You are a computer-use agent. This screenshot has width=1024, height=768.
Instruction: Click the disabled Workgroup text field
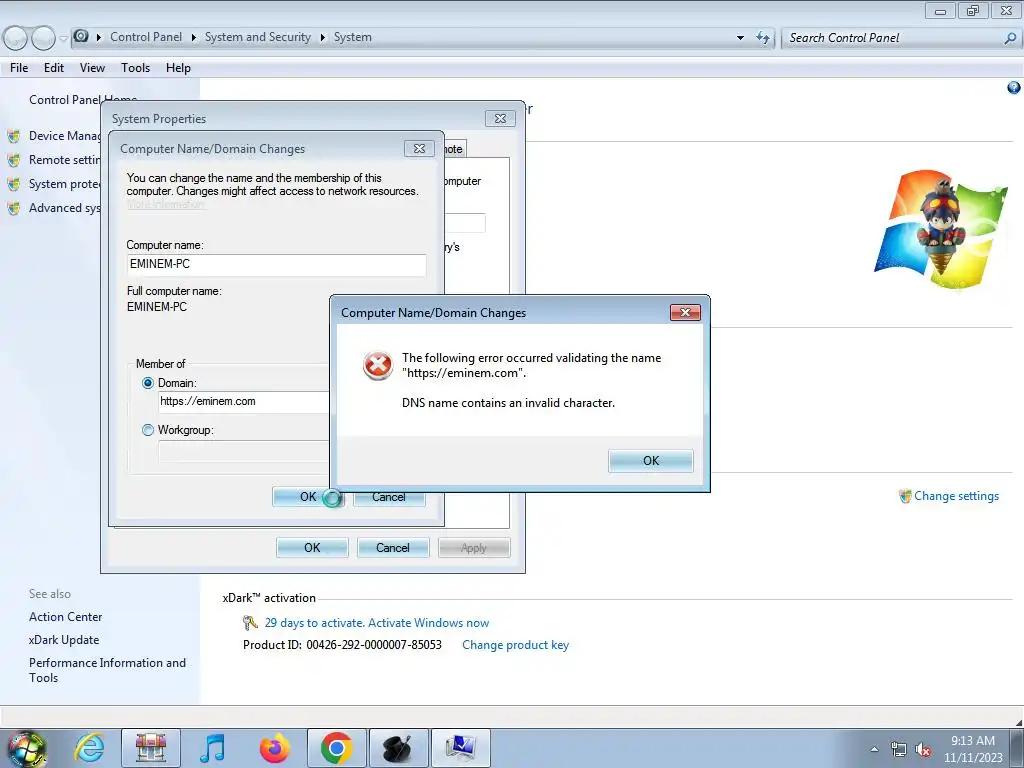coord(244,451)
